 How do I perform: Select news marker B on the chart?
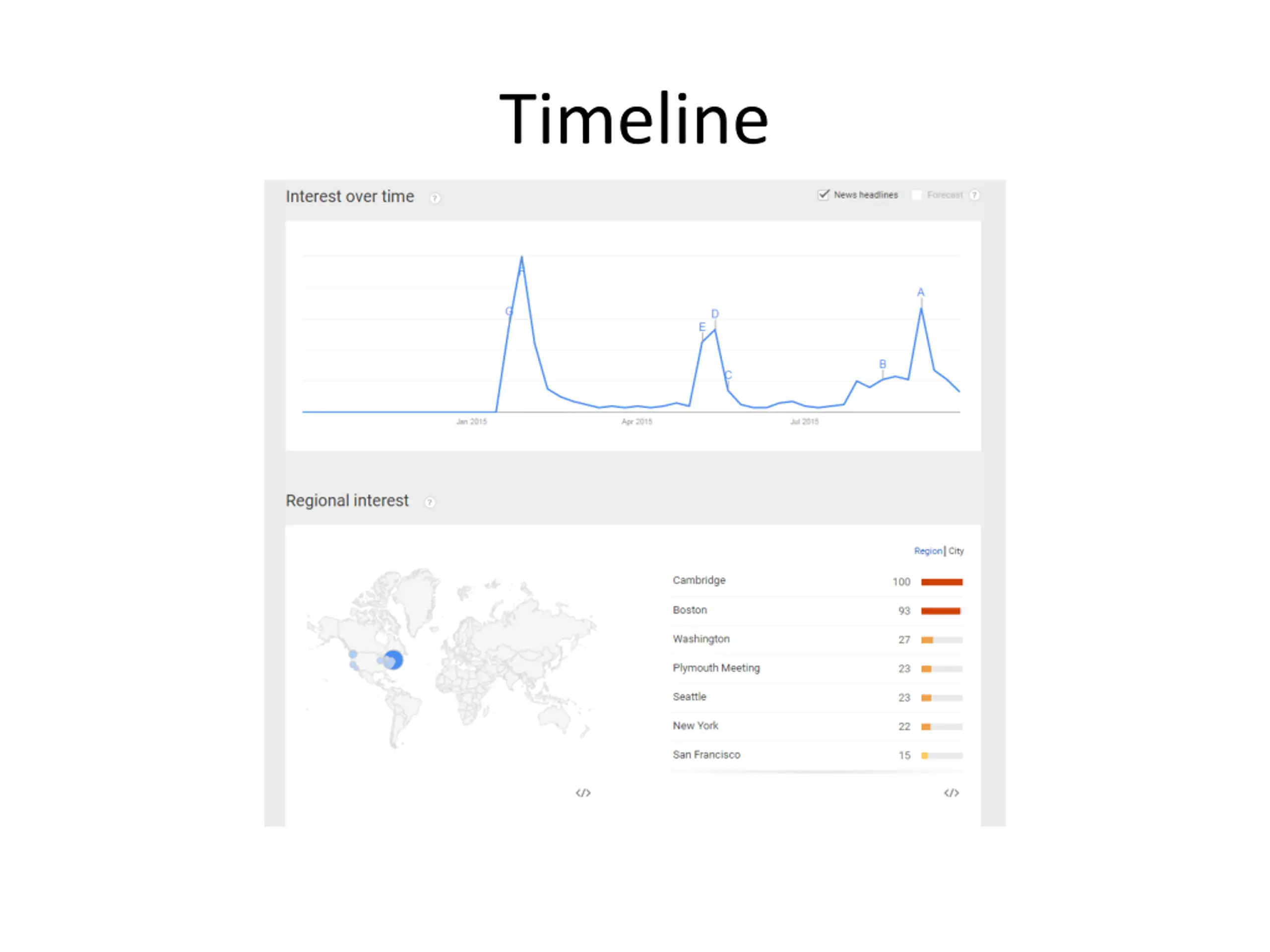click(883, 364)
